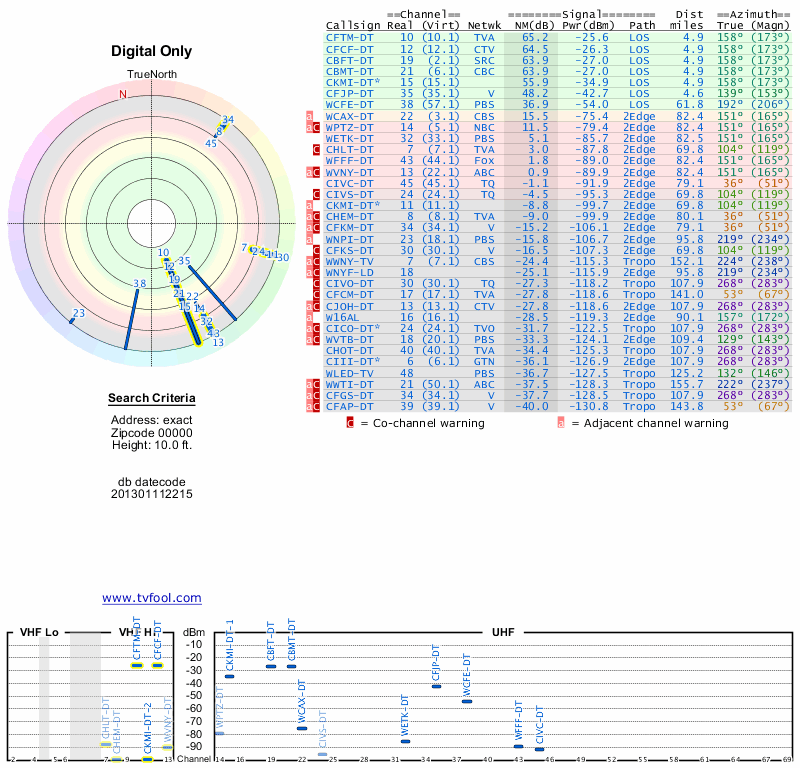Click the adjacent warning badge beside WCAX-DT
The image size is (800, 768).
pos(309,116)
